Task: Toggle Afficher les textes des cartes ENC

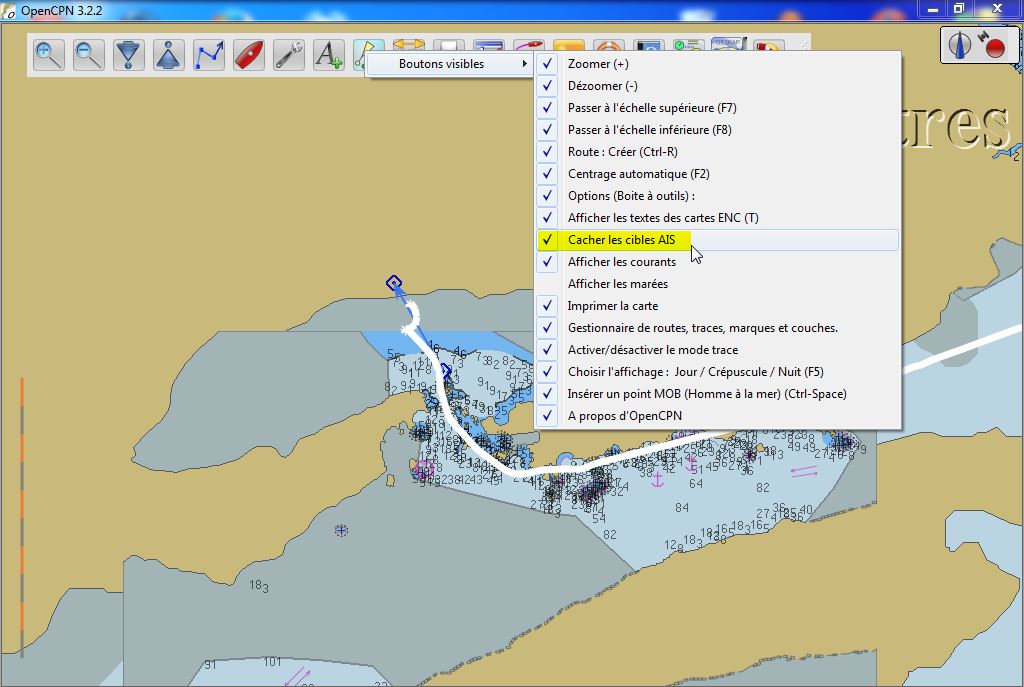Action: 717,217
